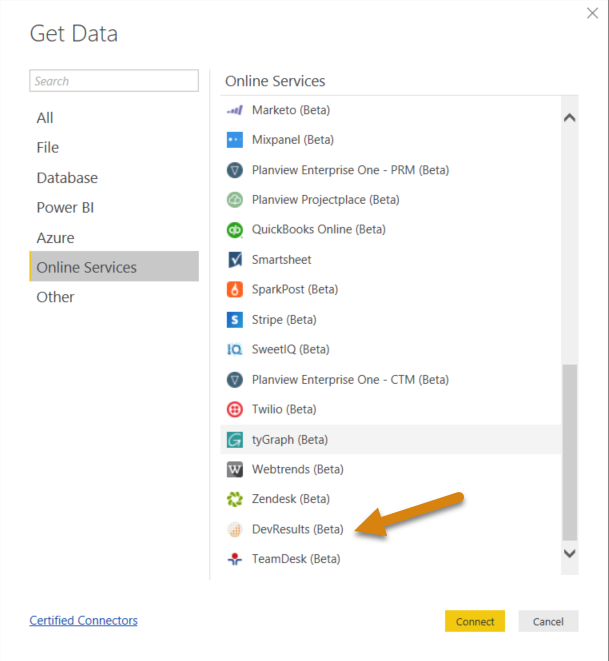Viewport: 609px width, 661px height.
Task: Switch to the Azure category
Action: (114, 238)
